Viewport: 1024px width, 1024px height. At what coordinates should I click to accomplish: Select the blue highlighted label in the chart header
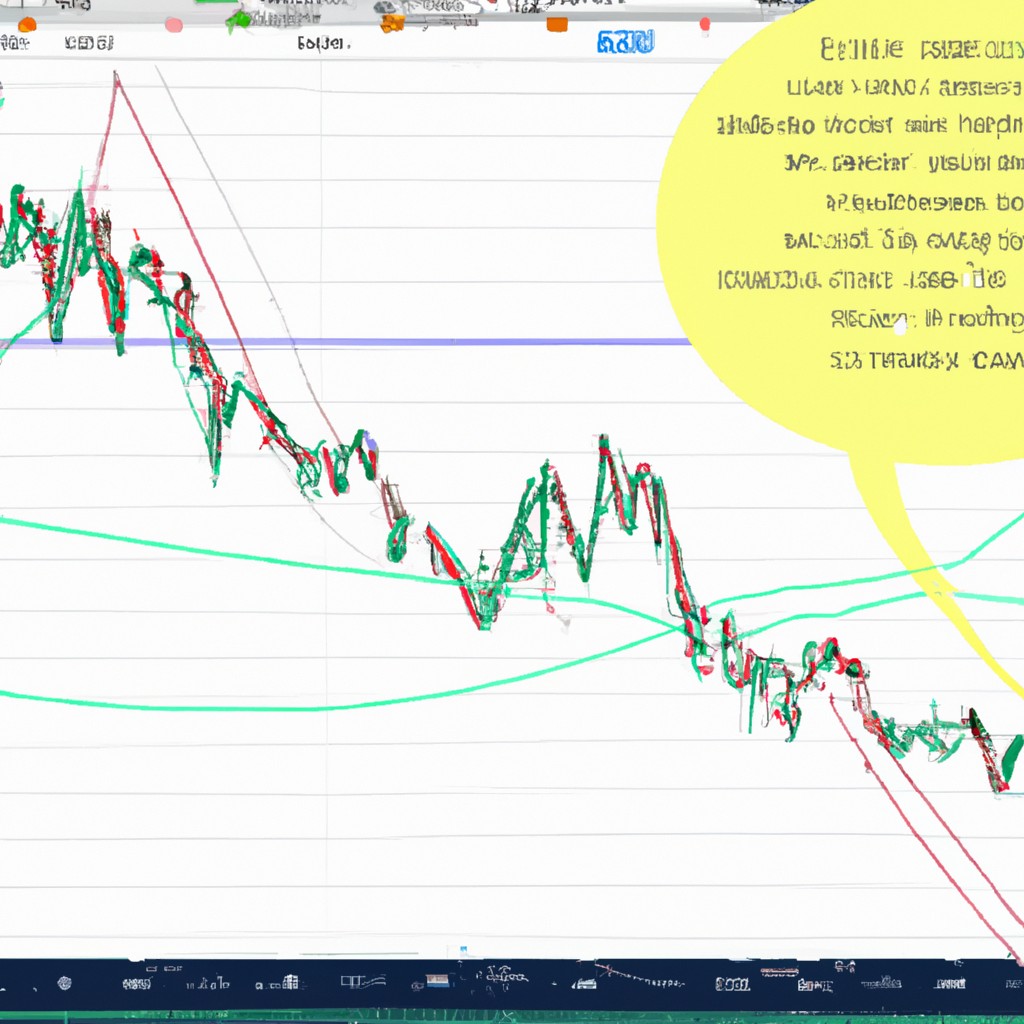pos(625,42)
